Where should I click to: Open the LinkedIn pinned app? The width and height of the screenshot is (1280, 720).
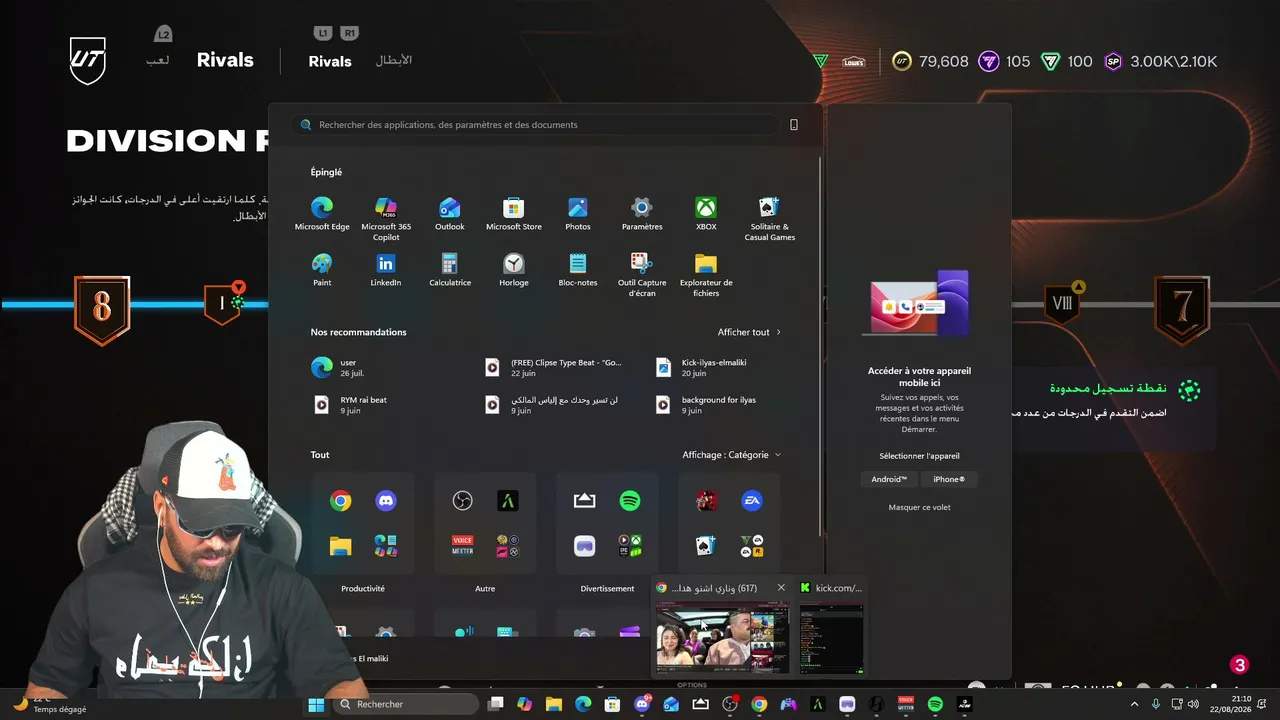pyautogui.click(x=386, y=270)
